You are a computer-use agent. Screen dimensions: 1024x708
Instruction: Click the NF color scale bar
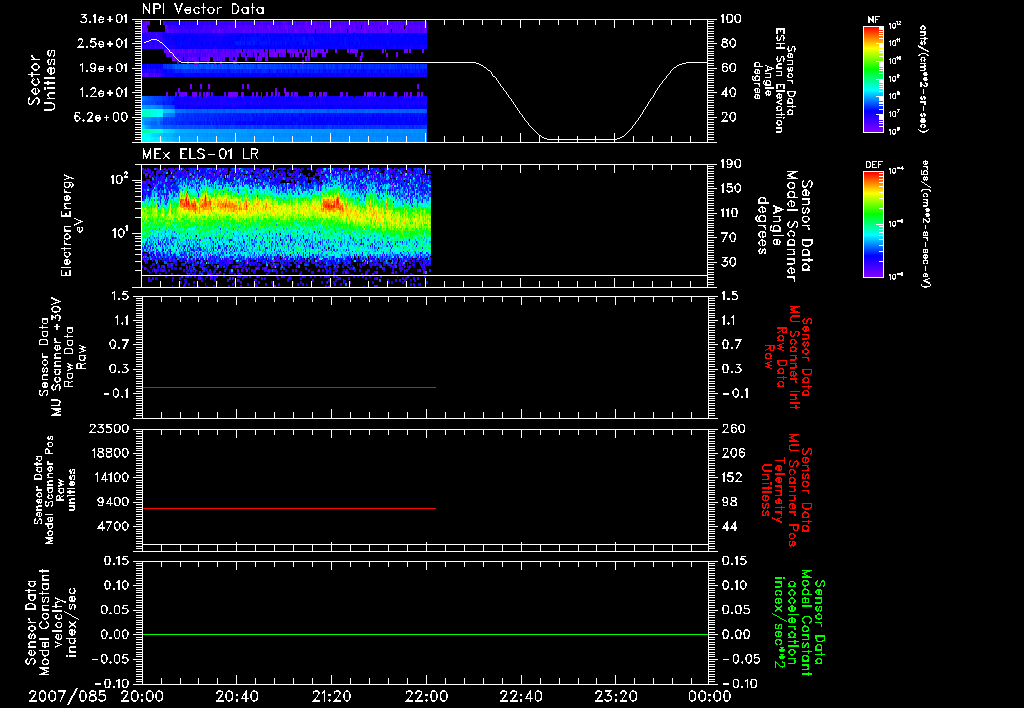[x=873, y=78]
